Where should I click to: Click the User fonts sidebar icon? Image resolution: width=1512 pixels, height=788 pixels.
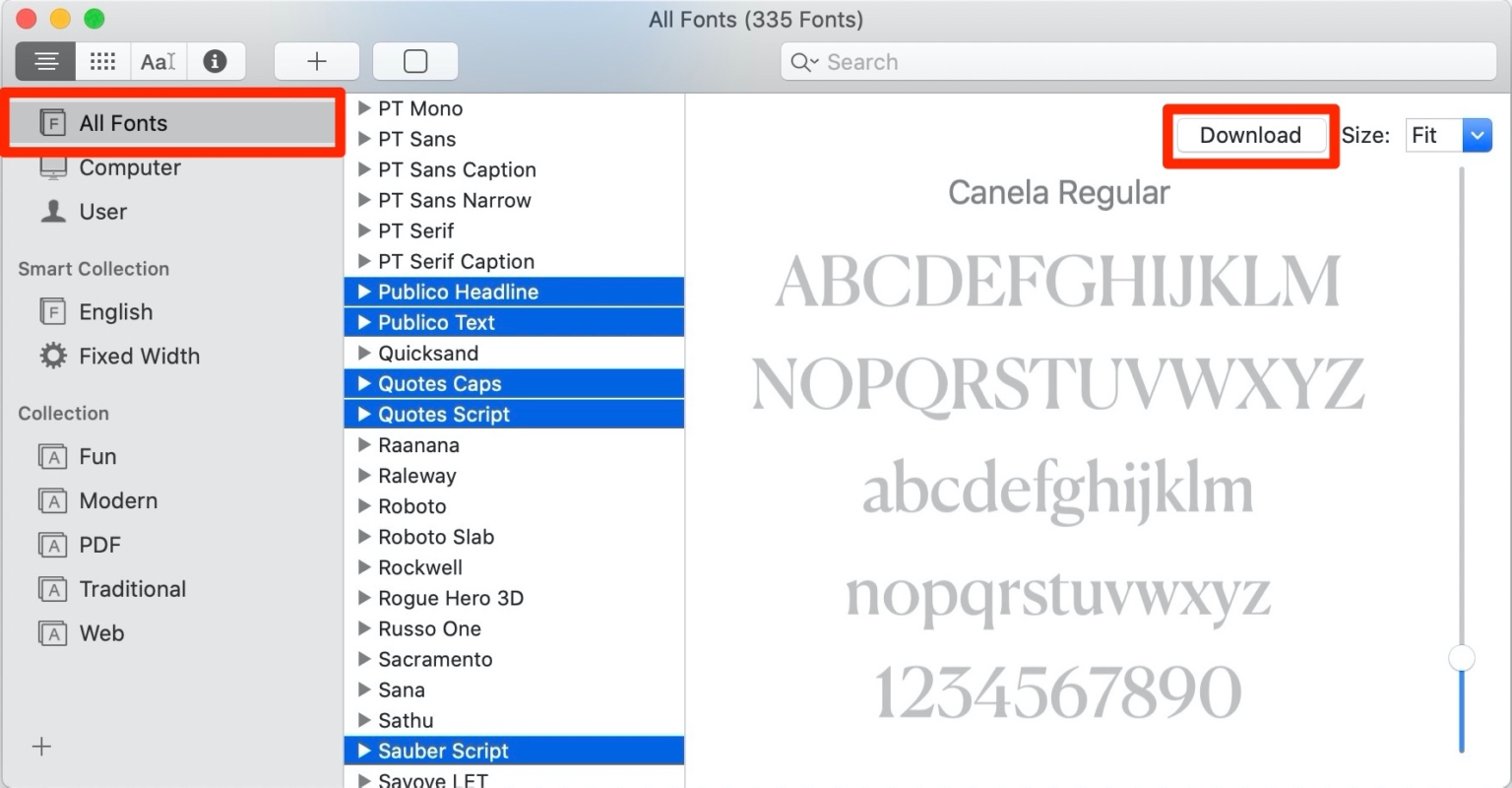click(x=52, y=211)
